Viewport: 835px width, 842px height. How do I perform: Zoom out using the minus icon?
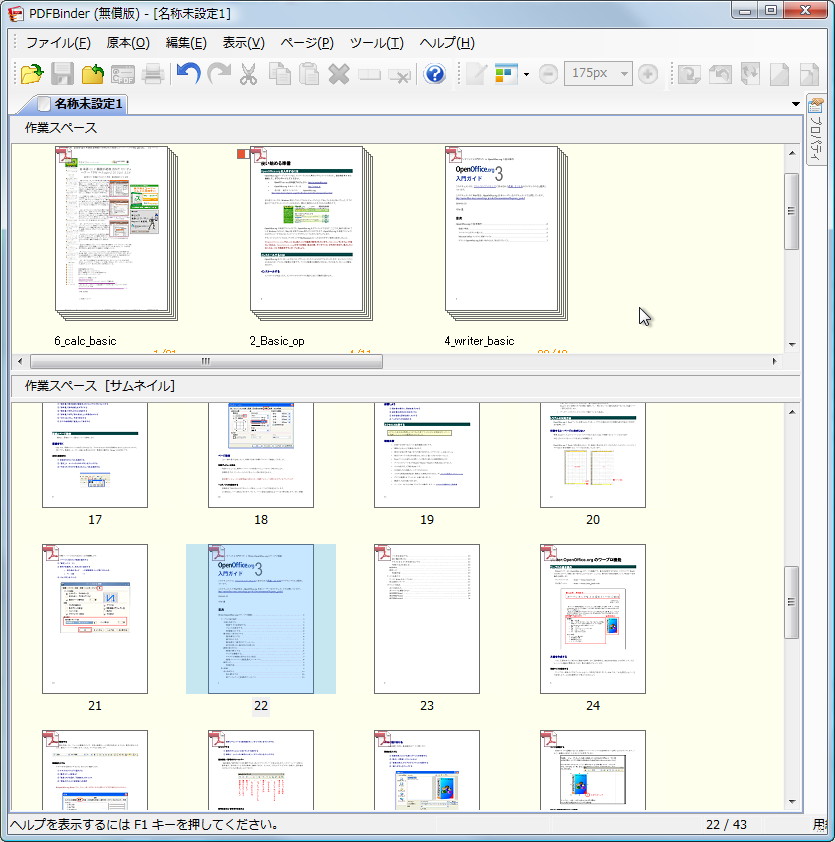(548, 74)
